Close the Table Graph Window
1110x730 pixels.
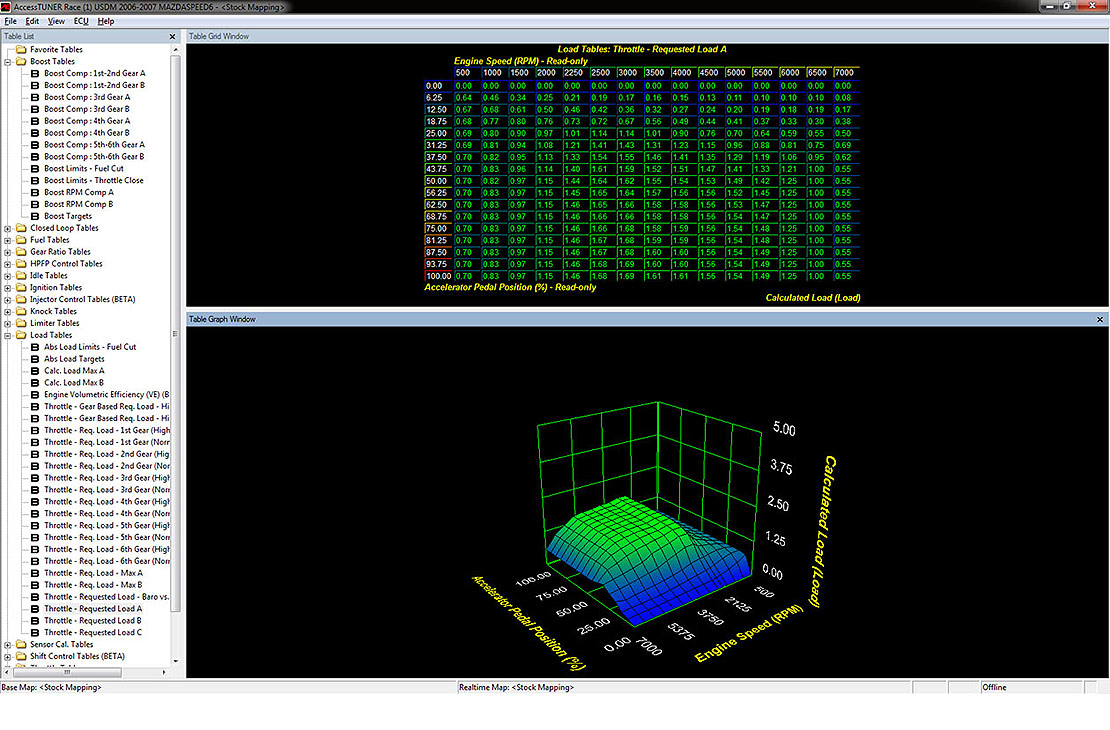(x=1100, y=319)
